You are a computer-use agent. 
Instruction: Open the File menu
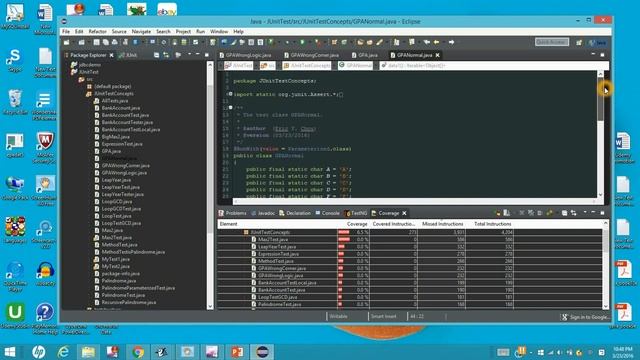click(66, 31)
